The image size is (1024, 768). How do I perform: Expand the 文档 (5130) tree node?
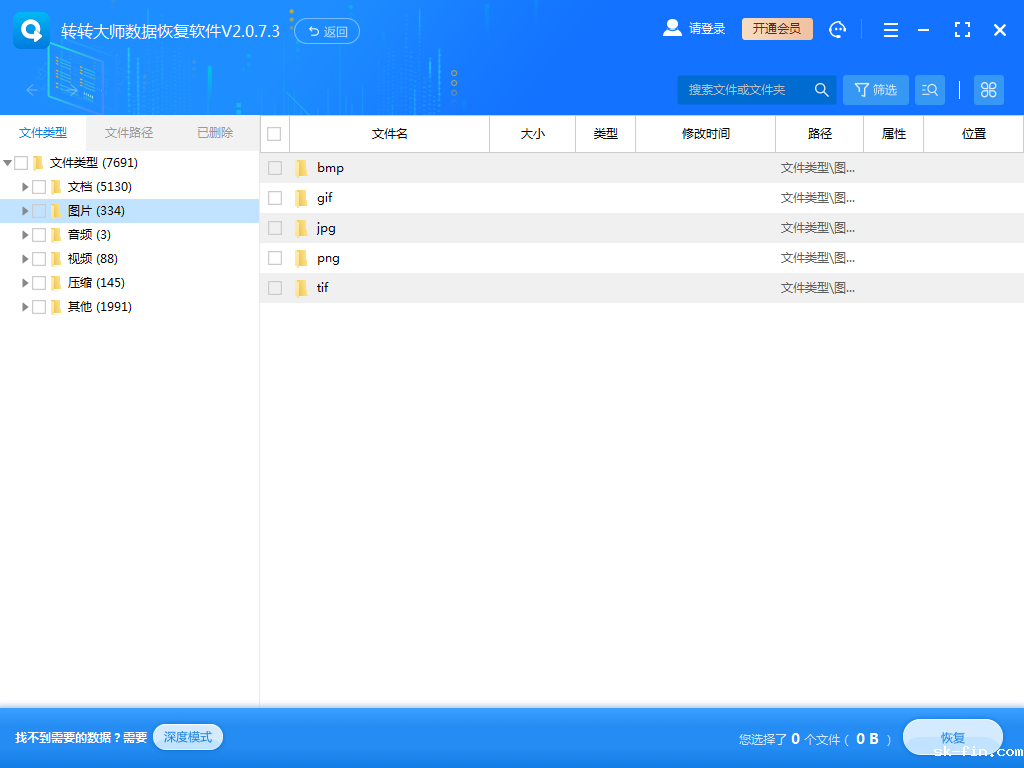(x=24, y=186)
